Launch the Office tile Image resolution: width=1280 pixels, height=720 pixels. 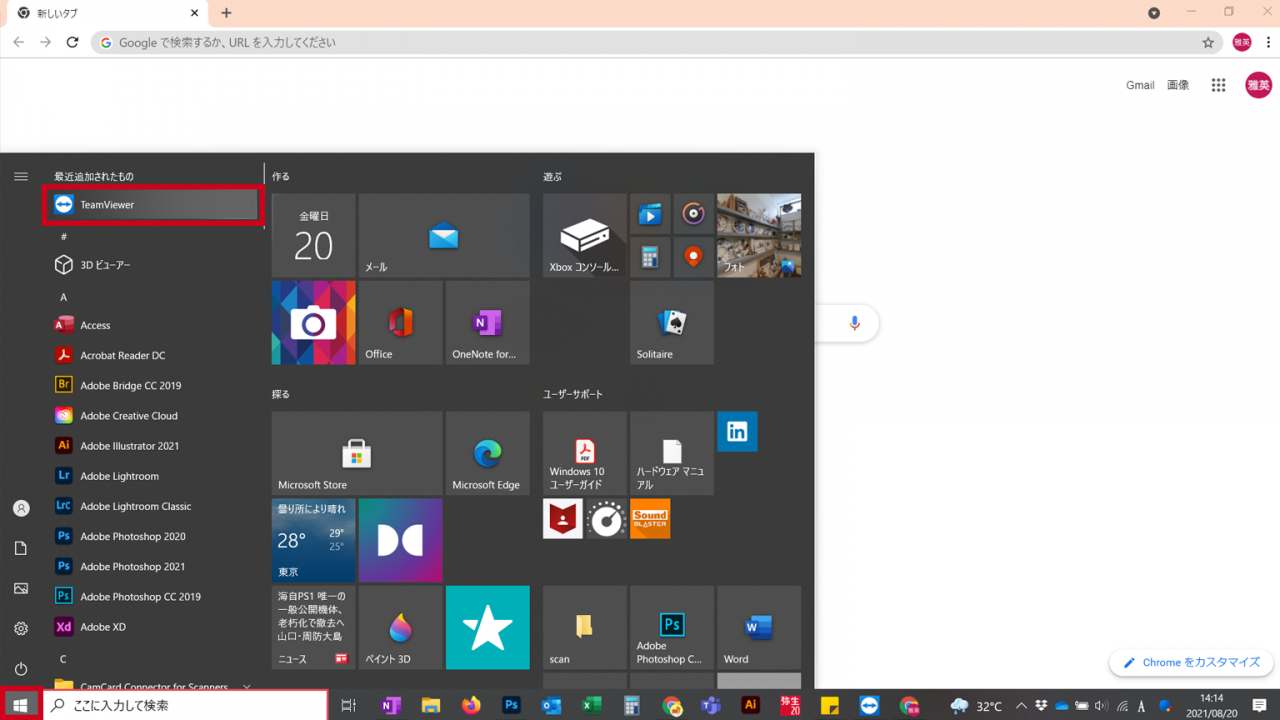pos(400,322)
